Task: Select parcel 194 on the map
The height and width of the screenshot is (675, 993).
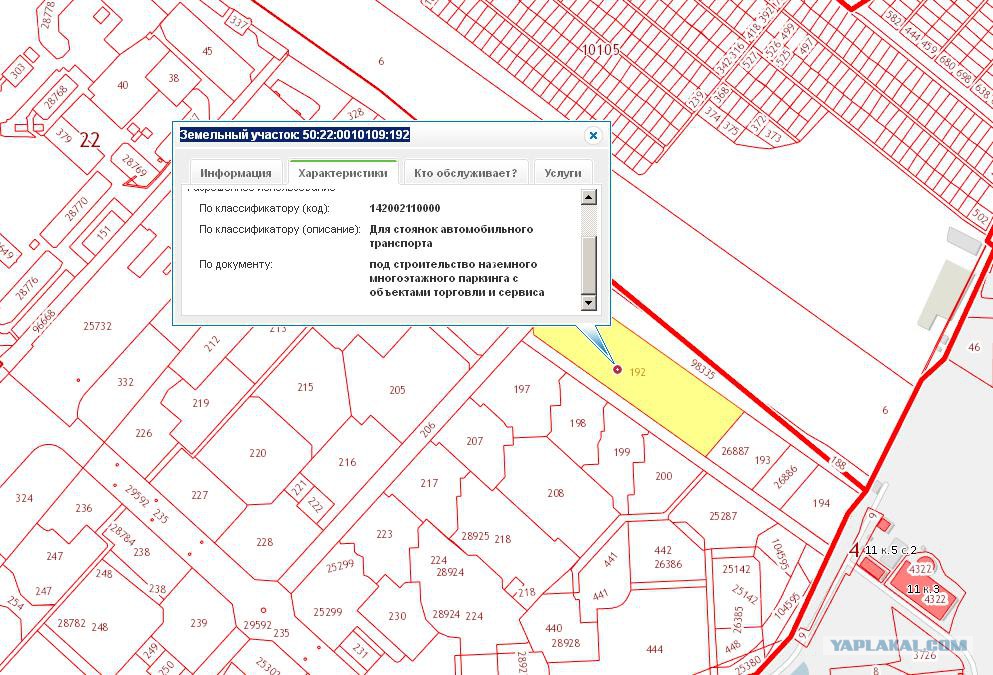Action: coord(821,503)
